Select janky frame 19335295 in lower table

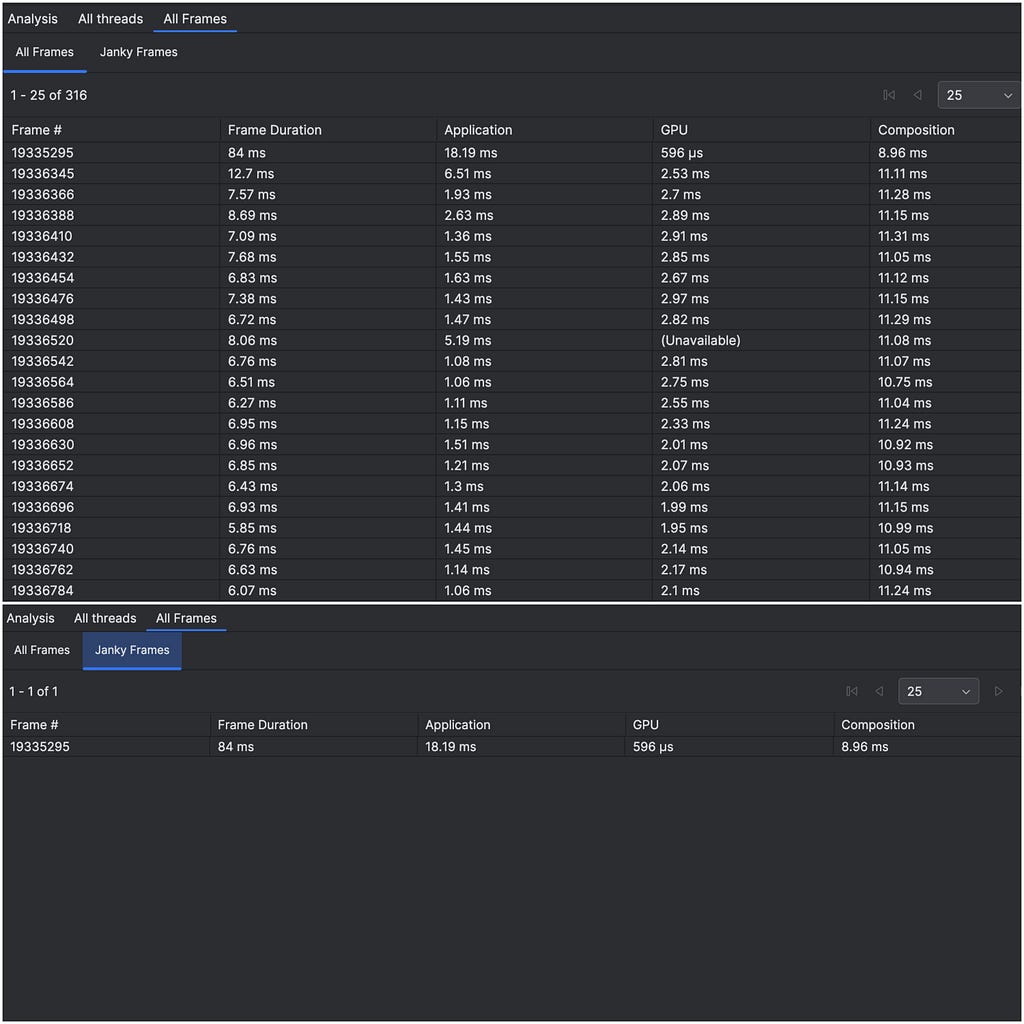[x=512, y=746]
